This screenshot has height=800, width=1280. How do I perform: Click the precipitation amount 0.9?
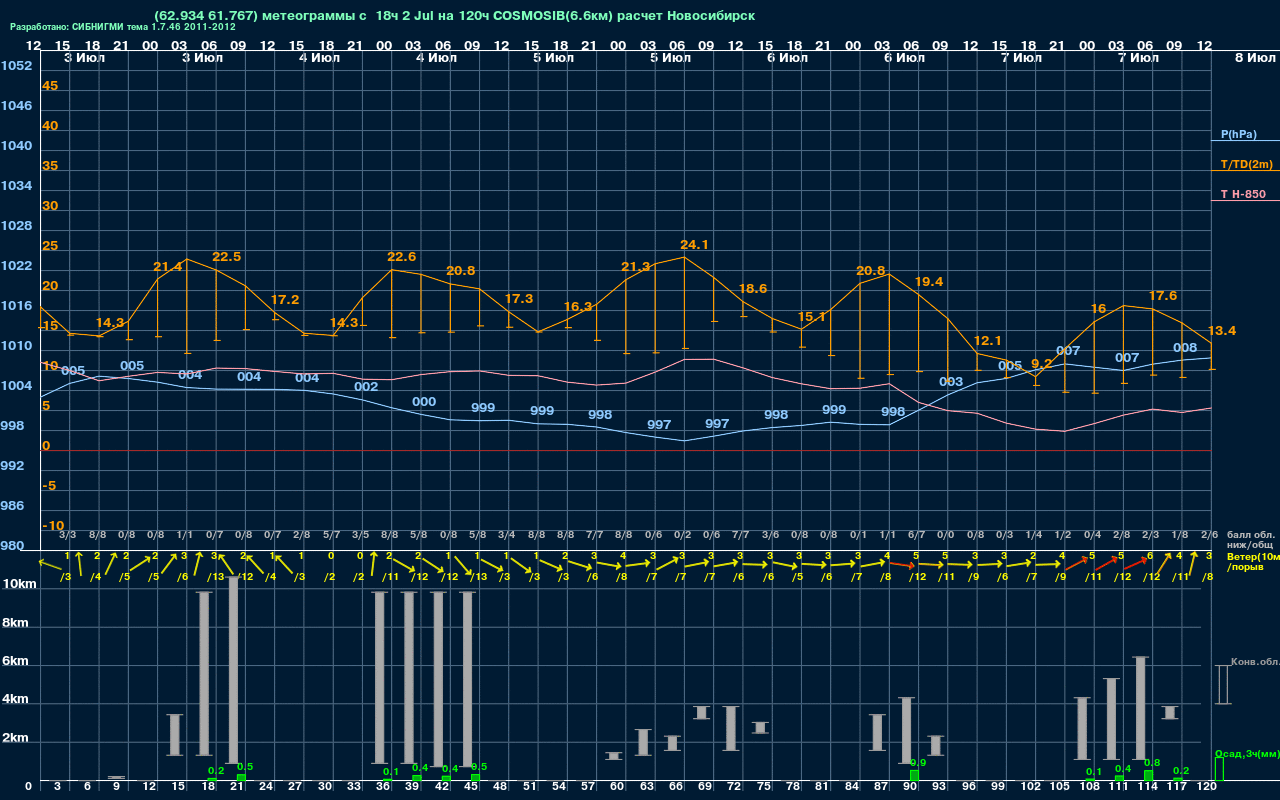tap(918, 763)
